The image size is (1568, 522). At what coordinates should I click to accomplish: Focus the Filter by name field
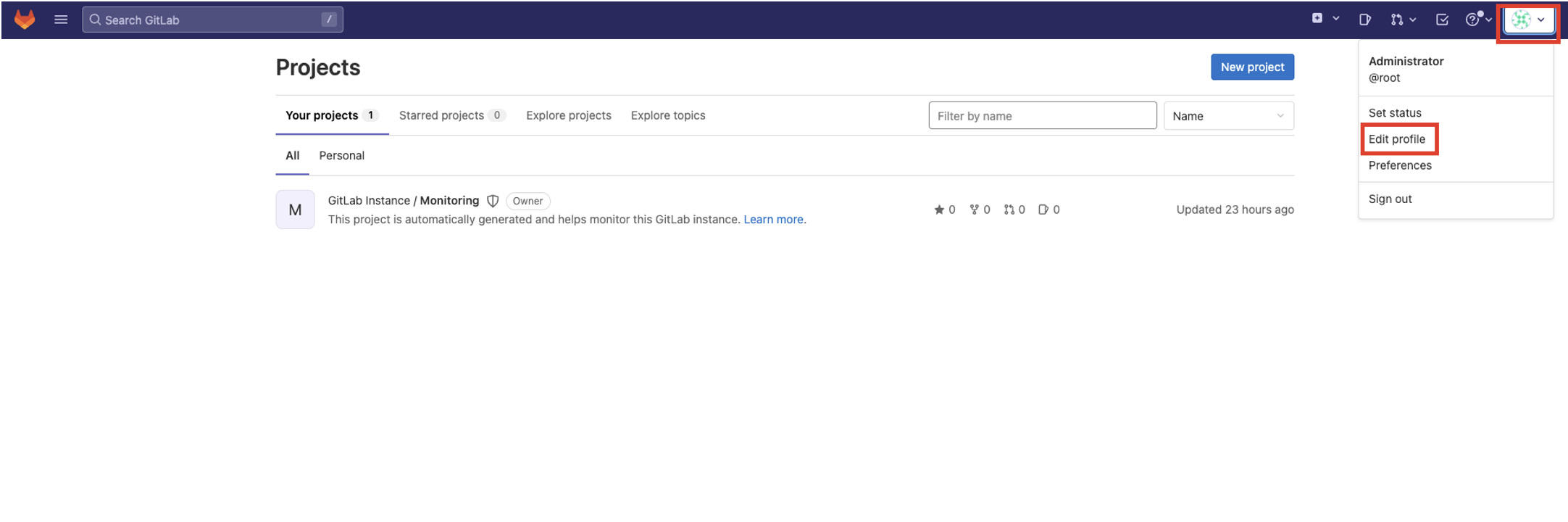coord(1042,116)
